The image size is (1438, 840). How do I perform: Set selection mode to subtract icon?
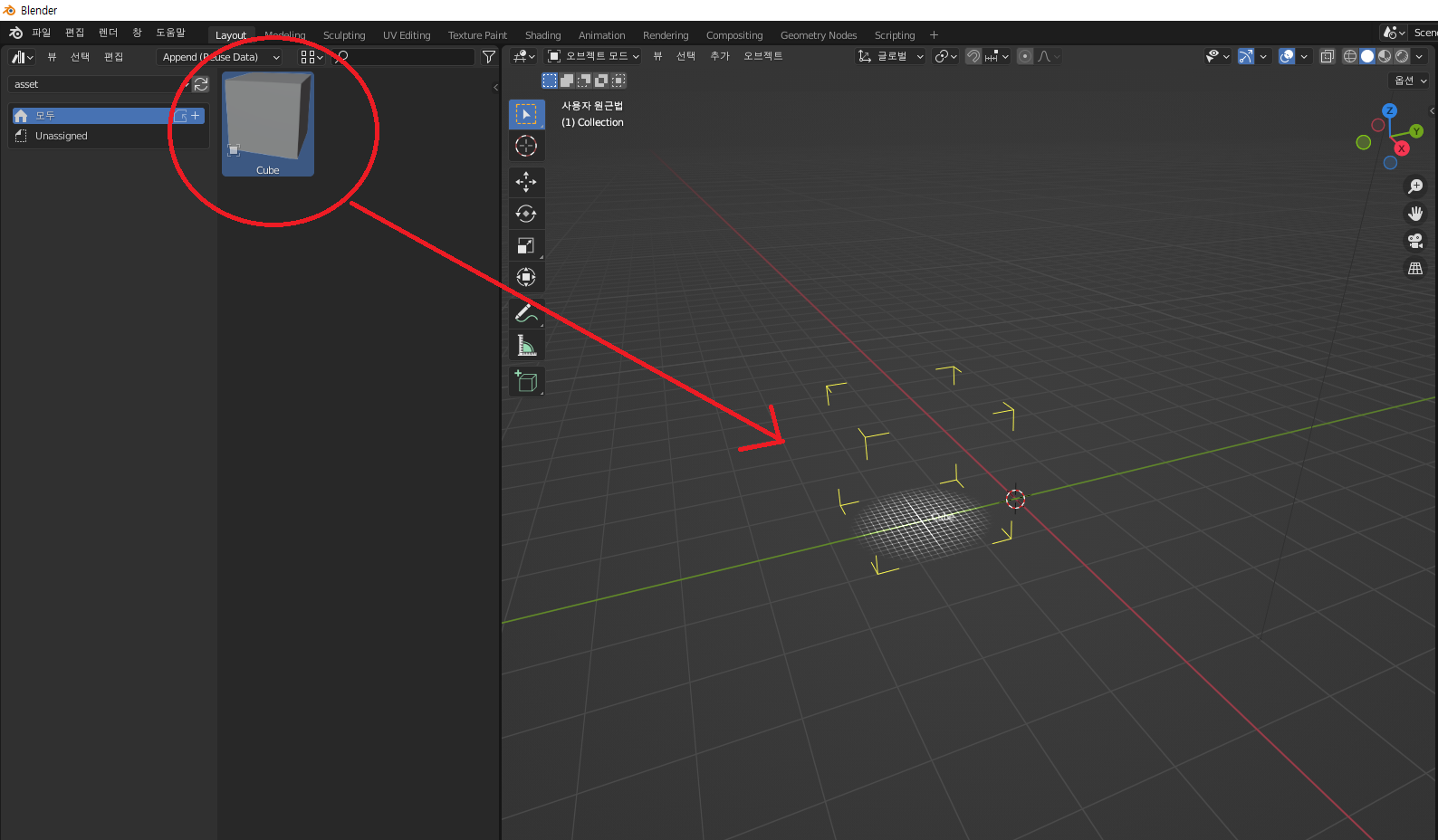pos(584,81)
